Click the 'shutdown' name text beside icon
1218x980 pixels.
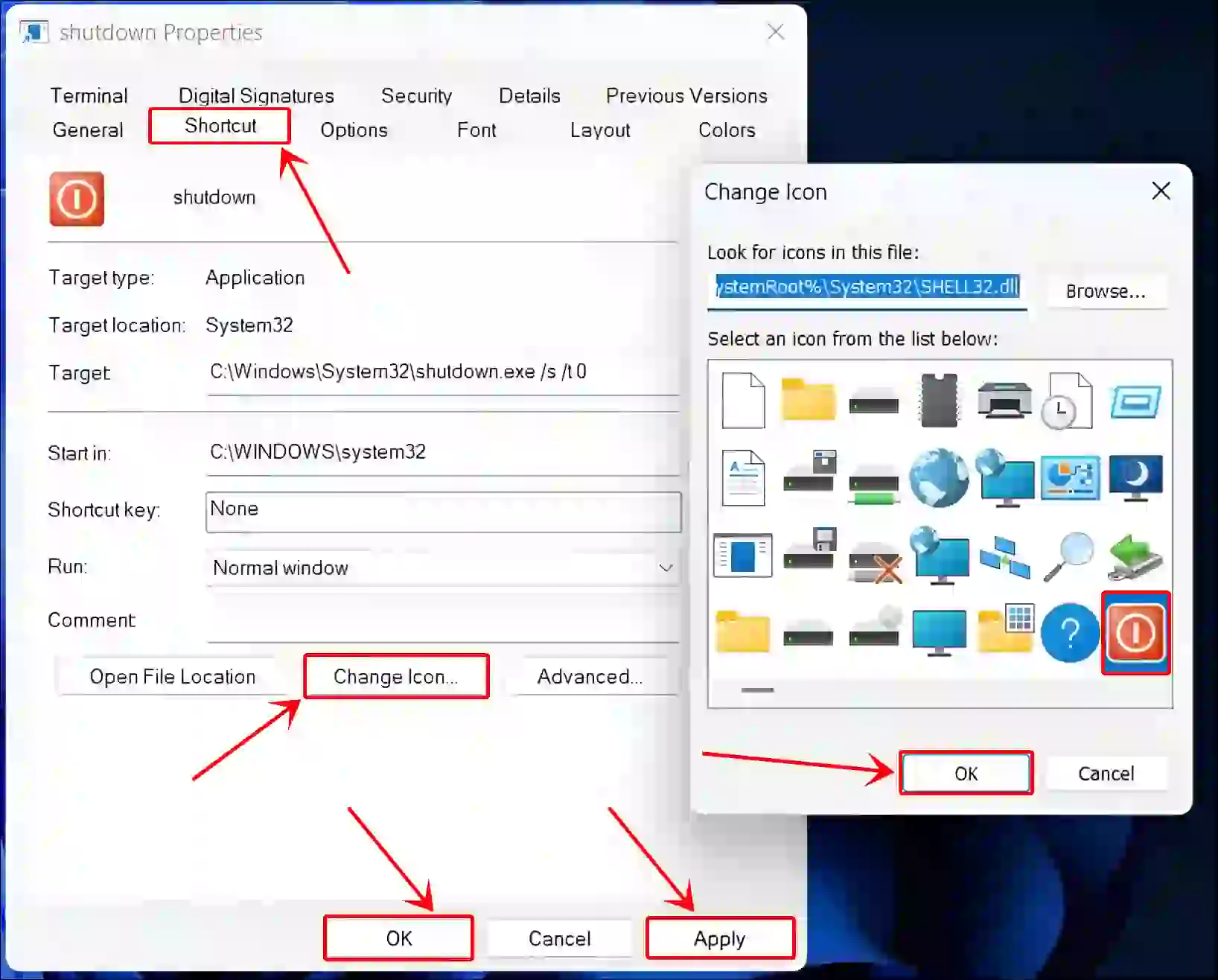[214, 197]
